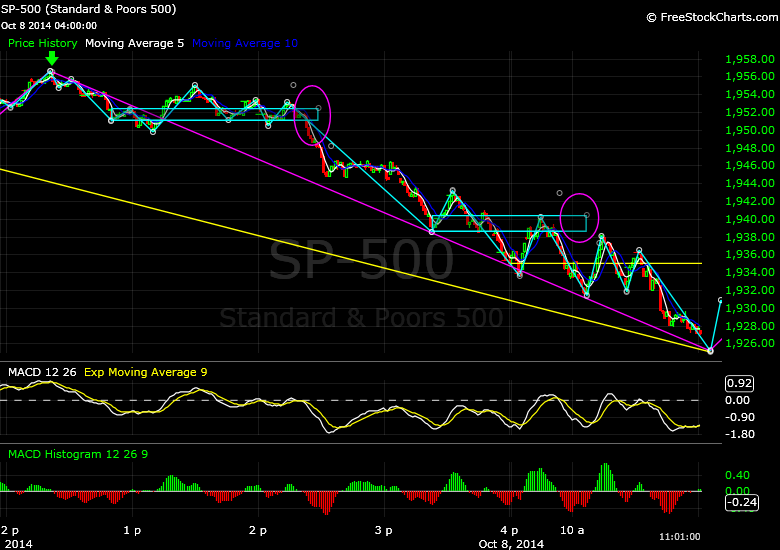This screenshot has width=780, height=550.
Task: Click the 4 p time axis label
Action: click(x=509, y=531)
